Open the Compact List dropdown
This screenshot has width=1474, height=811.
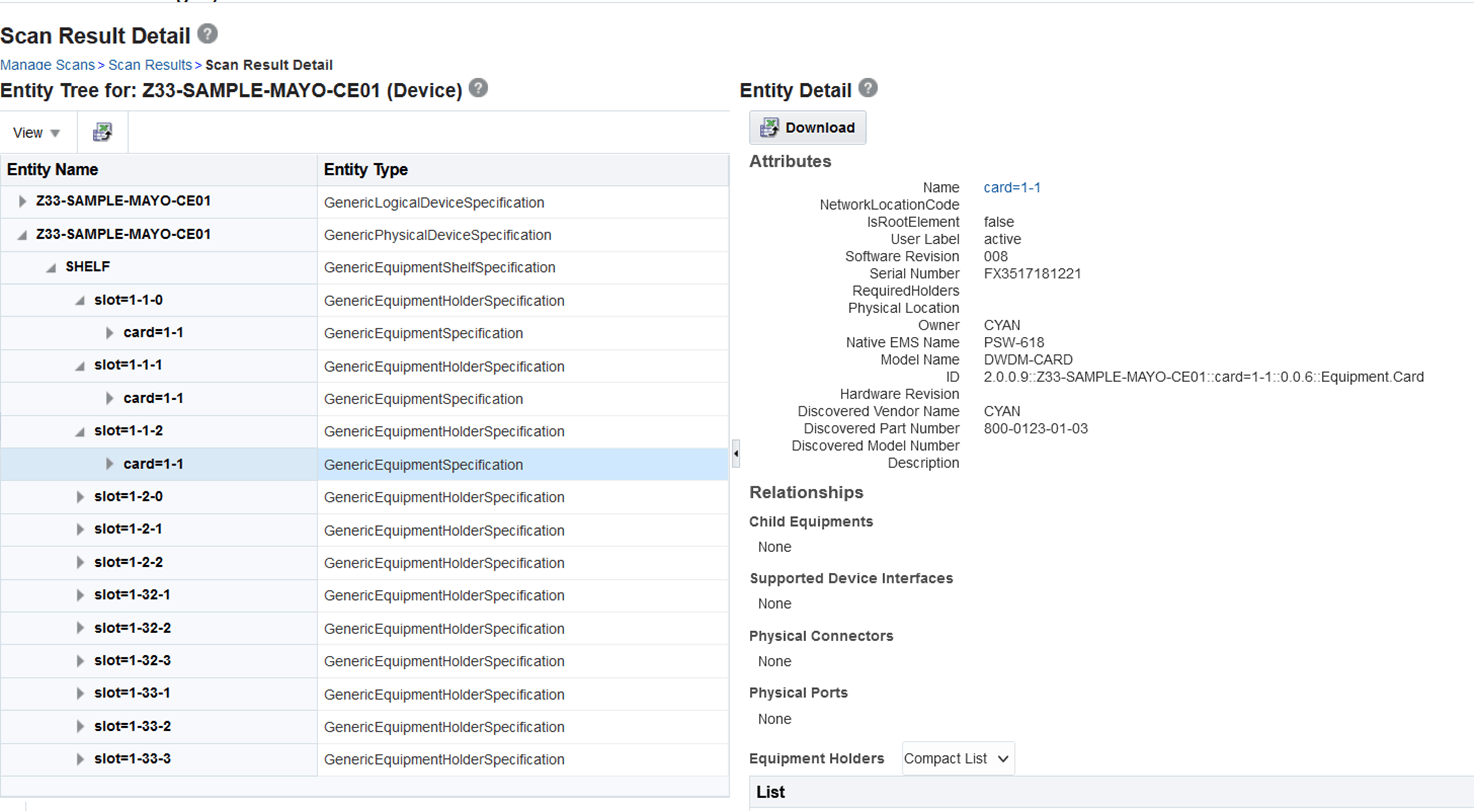(x=959, y=759)
